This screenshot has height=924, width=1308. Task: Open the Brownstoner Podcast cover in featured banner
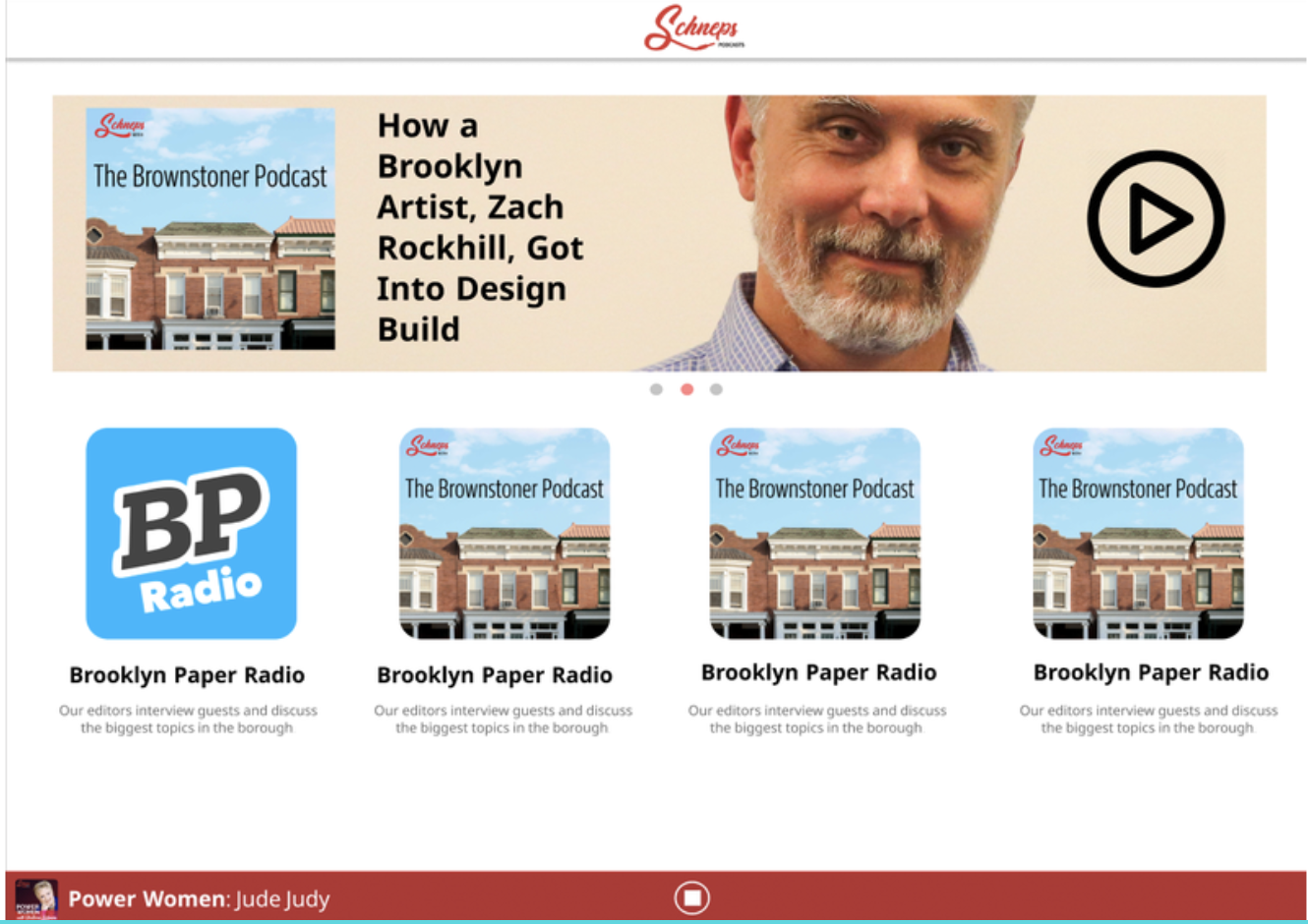pyautogui.click(x=210, y=229)
